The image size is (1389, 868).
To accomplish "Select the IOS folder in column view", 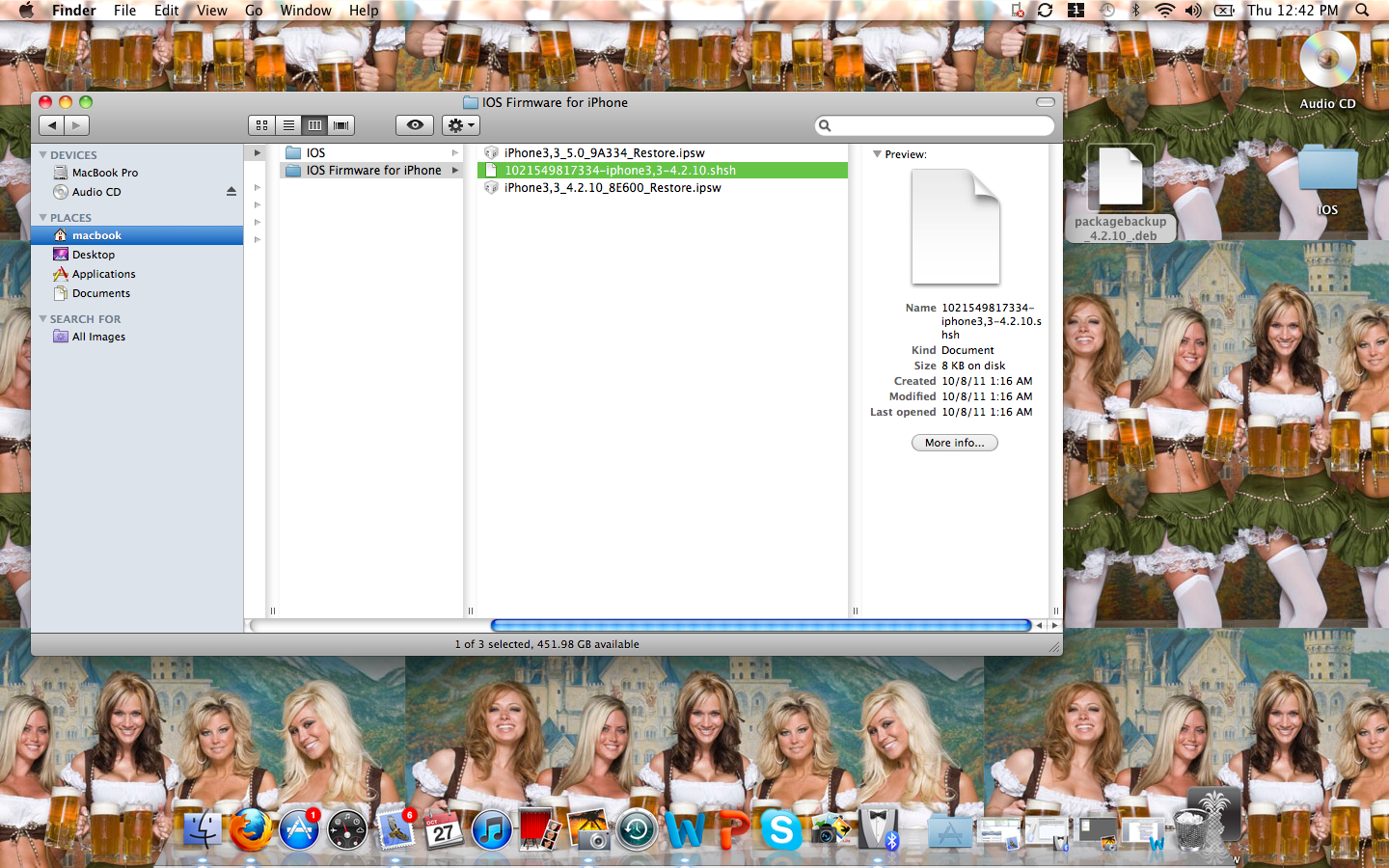I will [371, 152].
